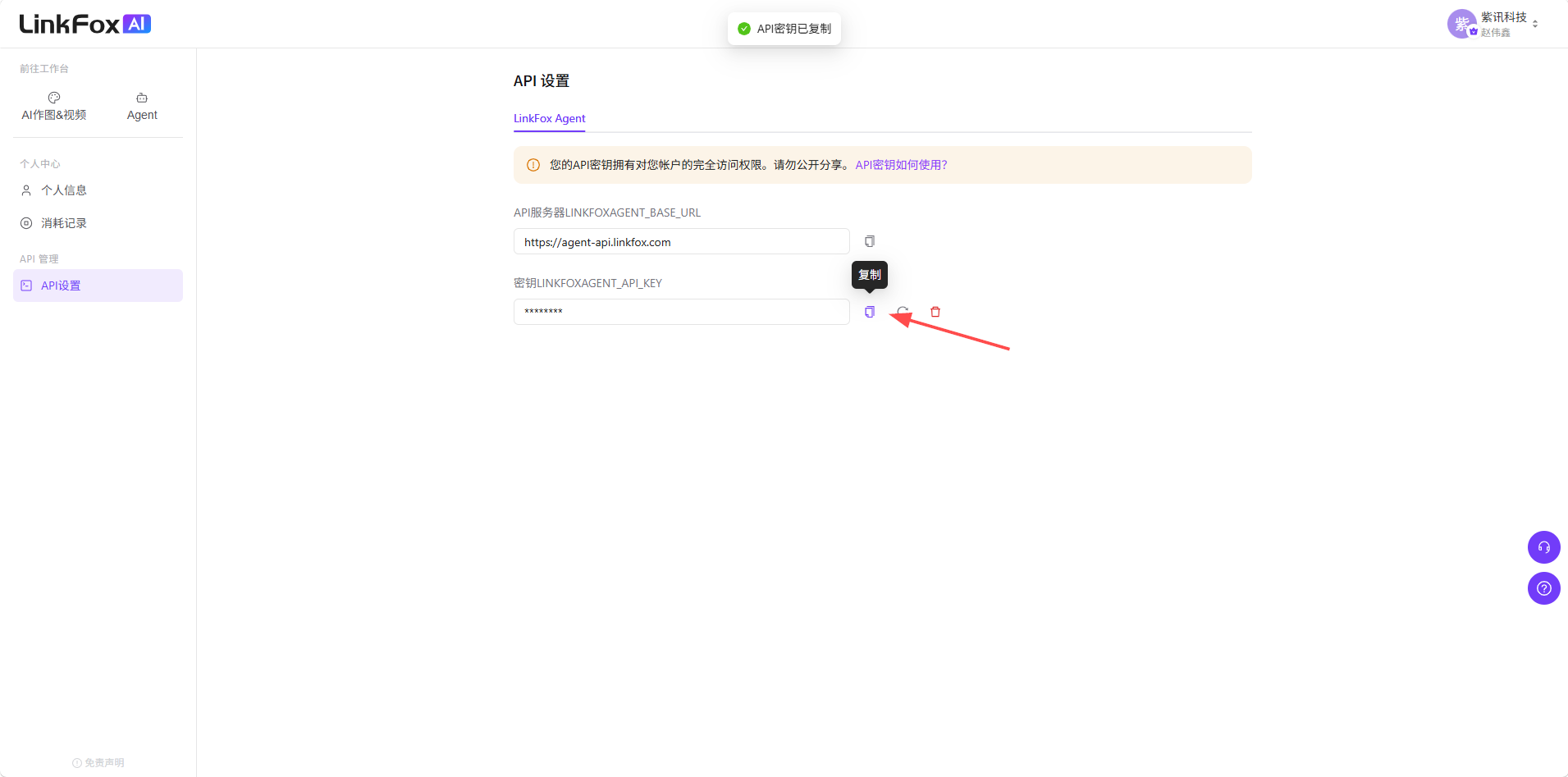Click the purple user avatar

(x=1461, y=24)
